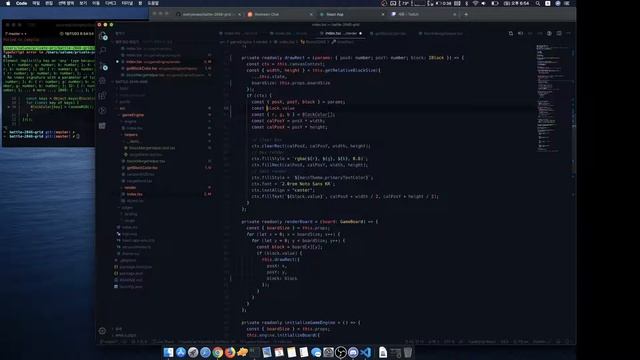Image resolution: width=640 pixels, height=360 pixels.
Task: Open Visual Studio Code from the Dock
Action: point(366,352)
